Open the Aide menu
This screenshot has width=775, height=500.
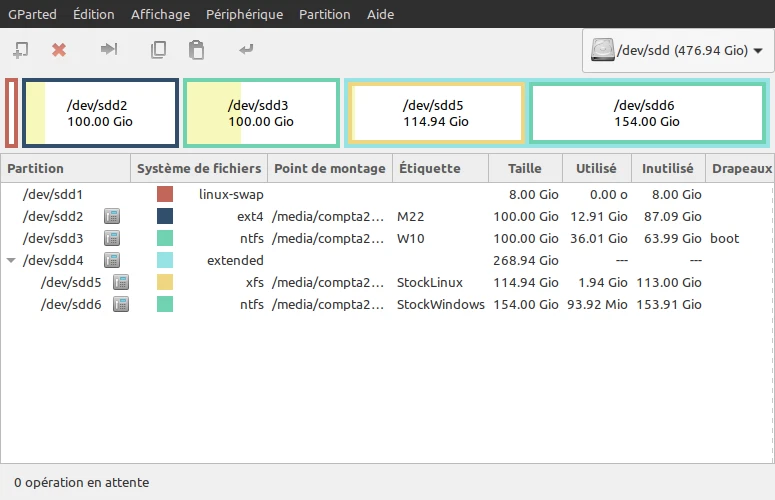point(380,14)
